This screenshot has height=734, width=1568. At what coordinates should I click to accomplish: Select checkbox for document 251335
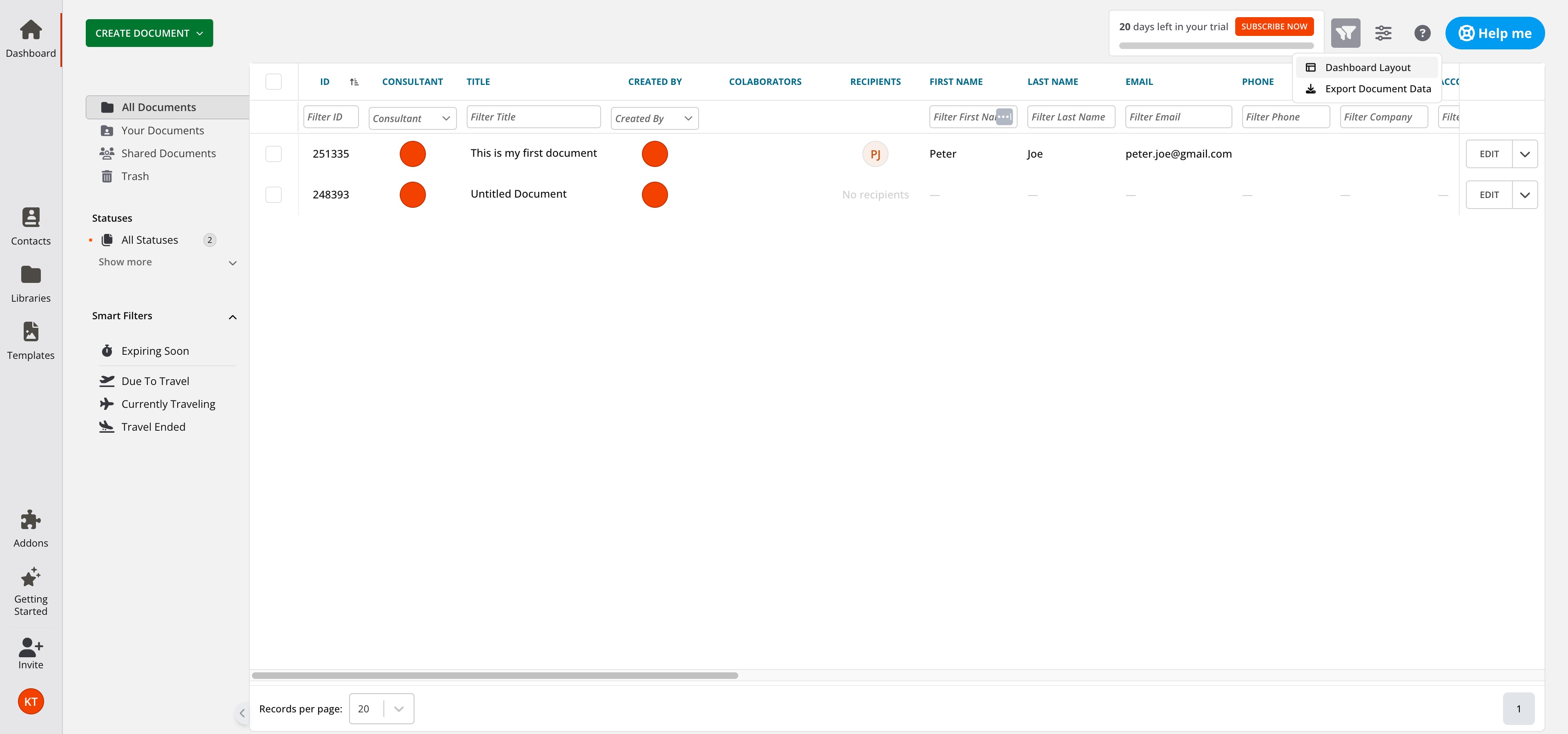pos(273,154)
